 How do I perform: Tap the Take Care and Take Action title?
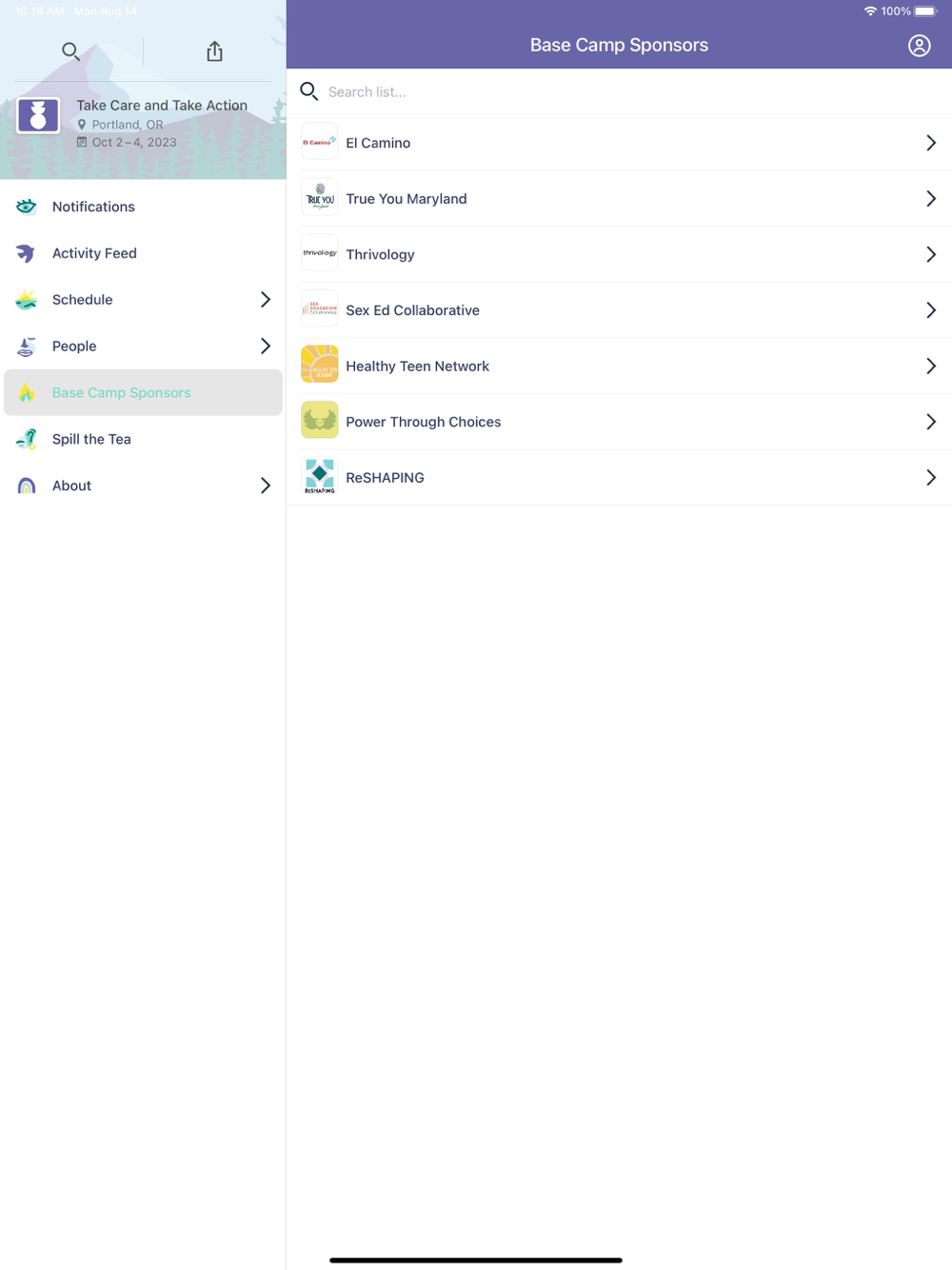point(162,106)
